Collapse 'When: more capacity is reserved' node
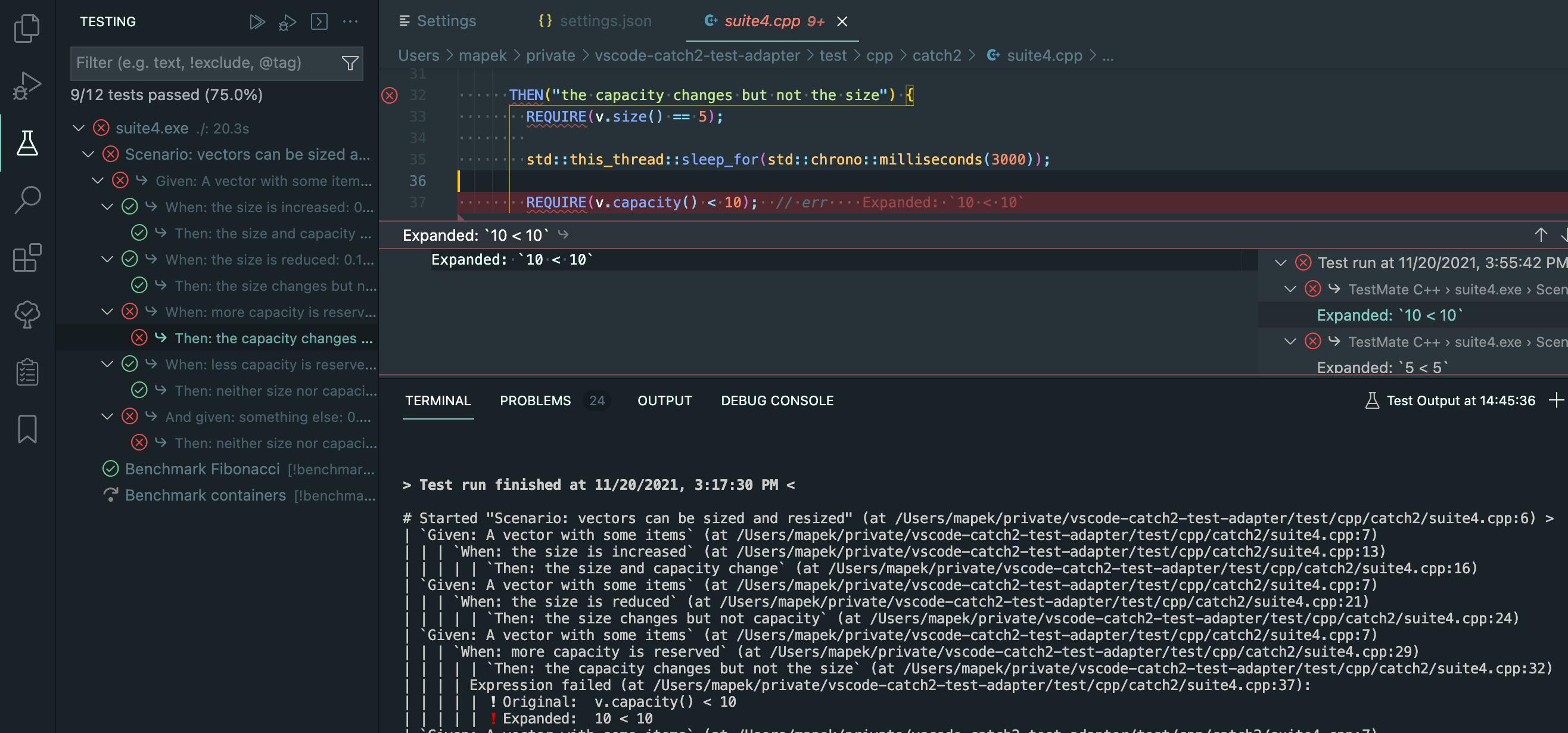Image resolution: width=1568 pixels, height=733 pixels. [107, 312]
